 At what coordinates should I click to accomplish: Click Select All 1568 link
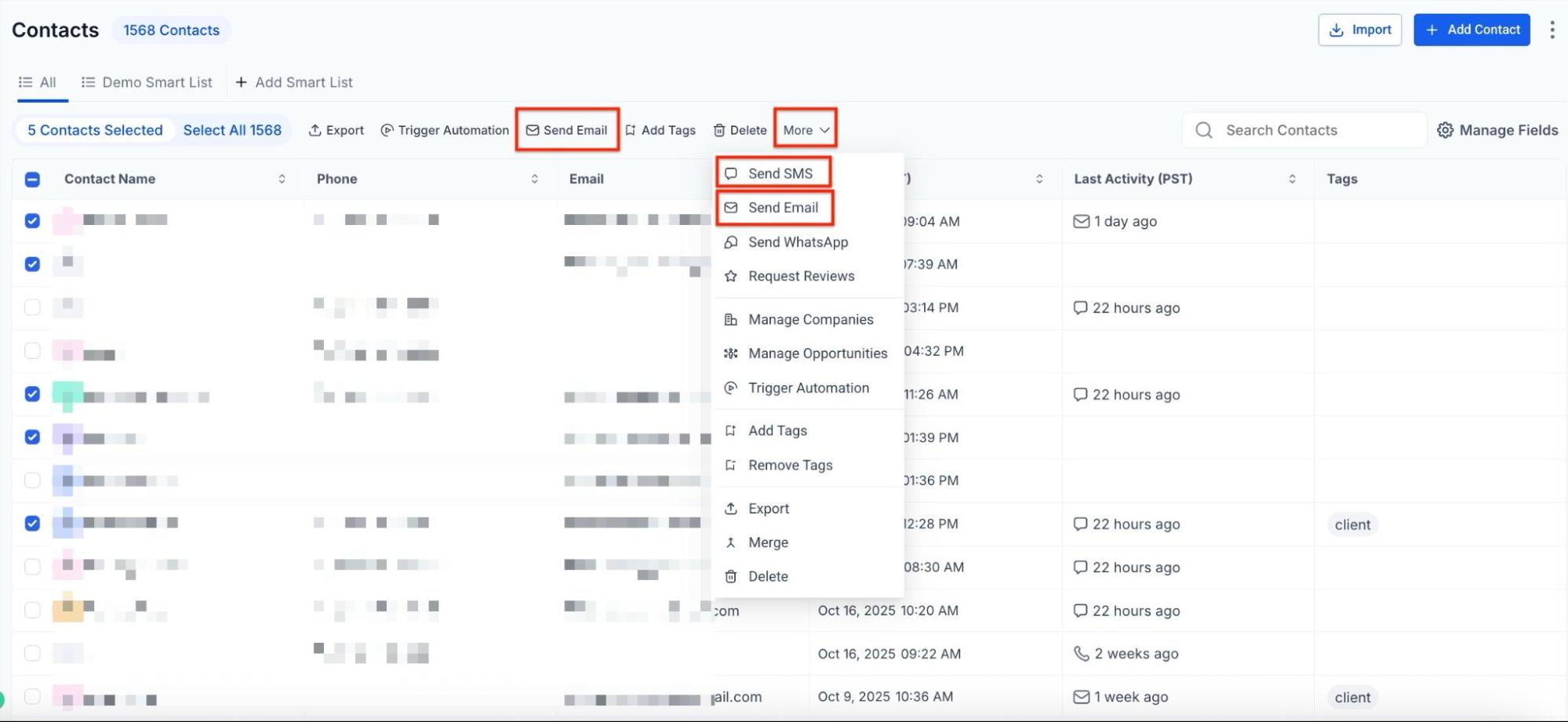(232, 130)
